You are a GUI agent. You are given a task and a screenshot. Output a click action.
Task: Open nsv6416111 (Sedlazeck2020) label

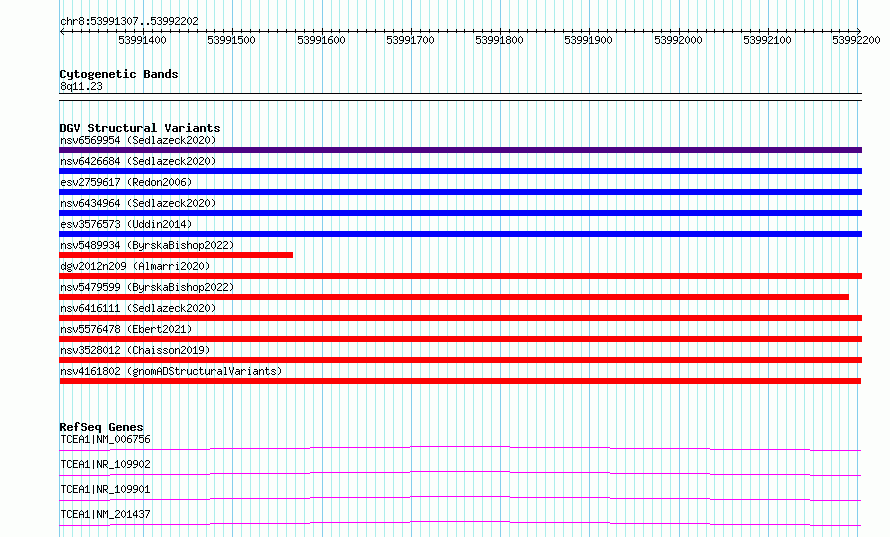coord(138,308)
